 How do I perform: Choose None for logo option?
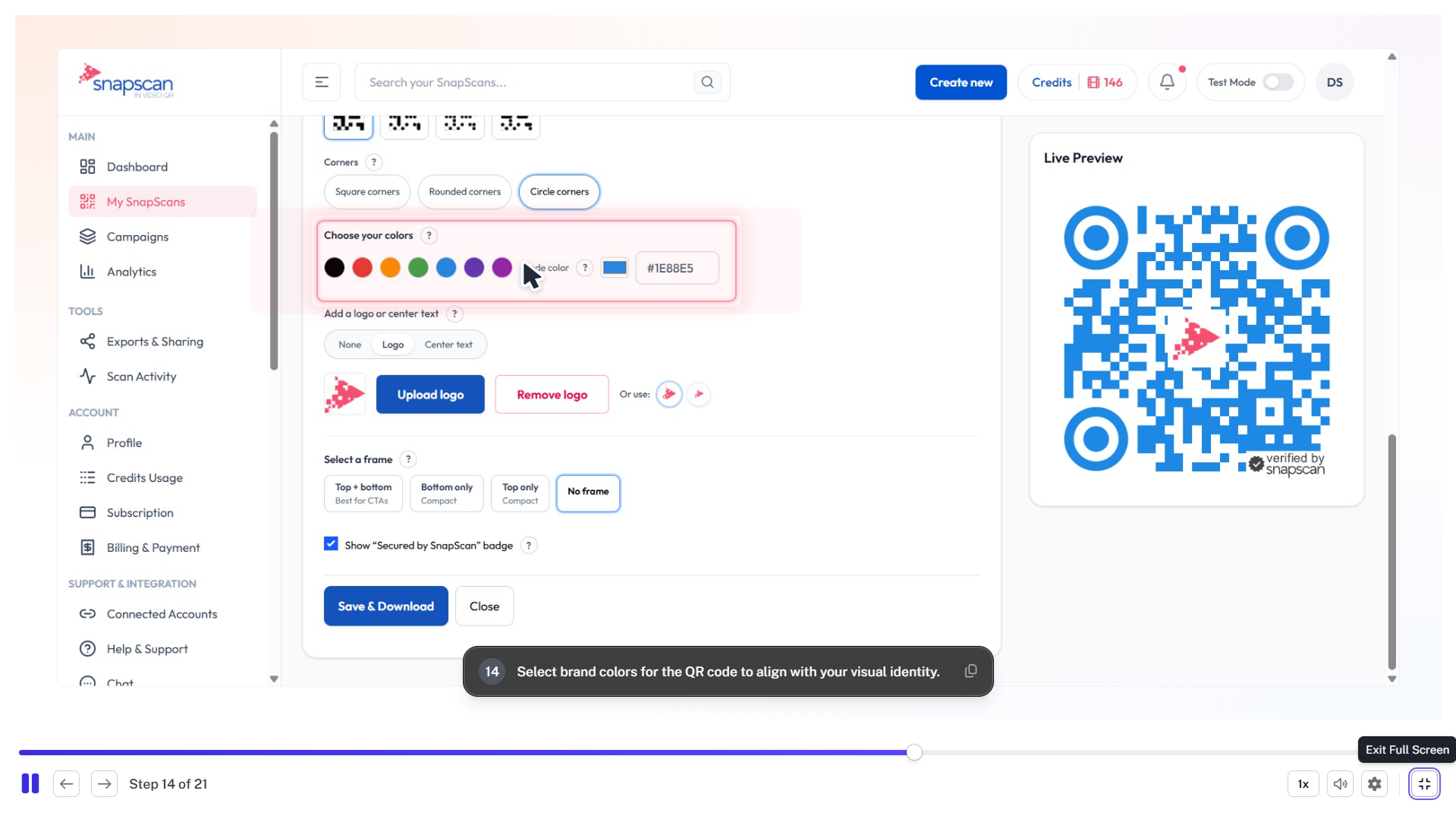[350, 345]
